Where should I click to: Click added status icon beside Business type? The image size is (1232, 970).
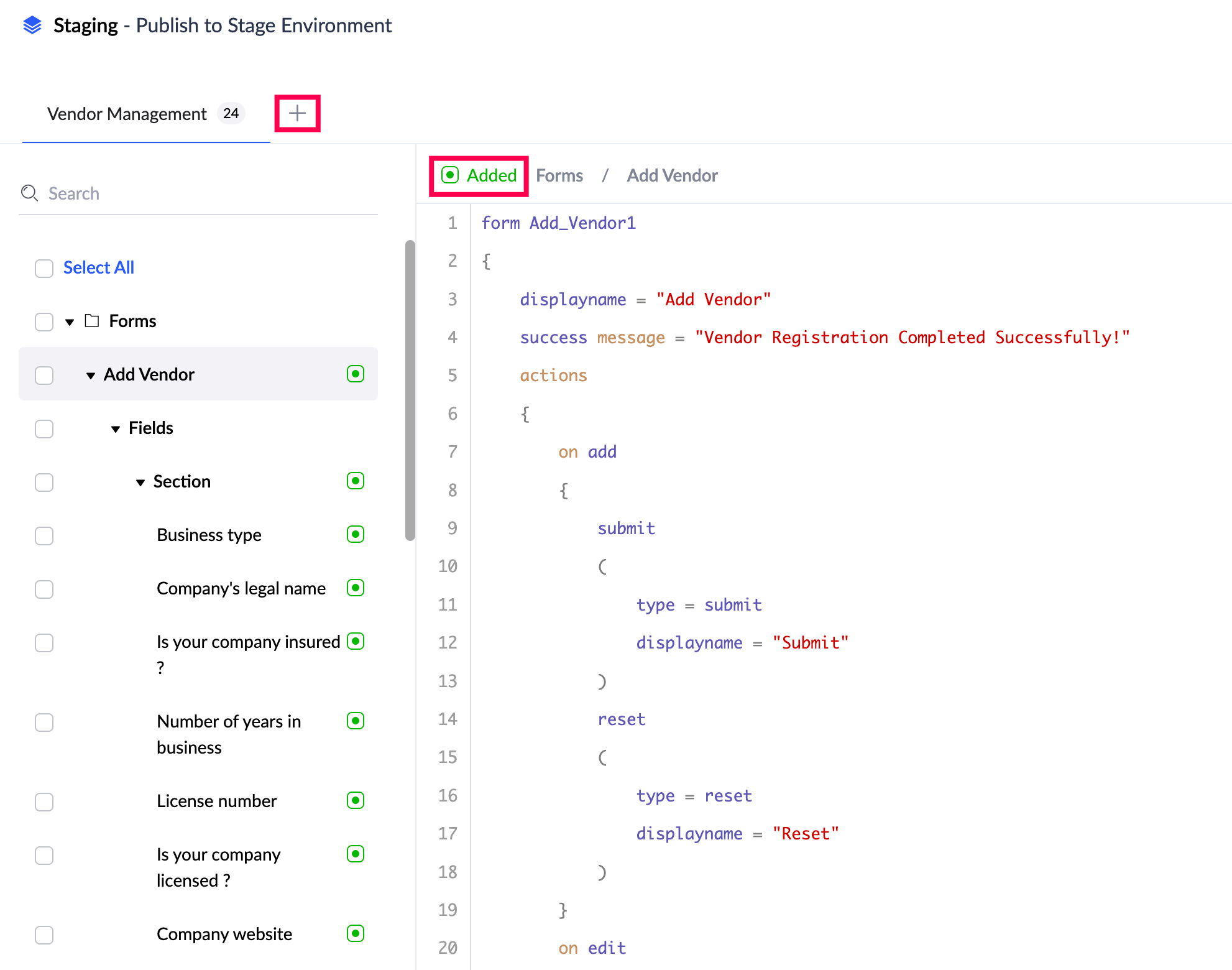[x=355, y=534]
